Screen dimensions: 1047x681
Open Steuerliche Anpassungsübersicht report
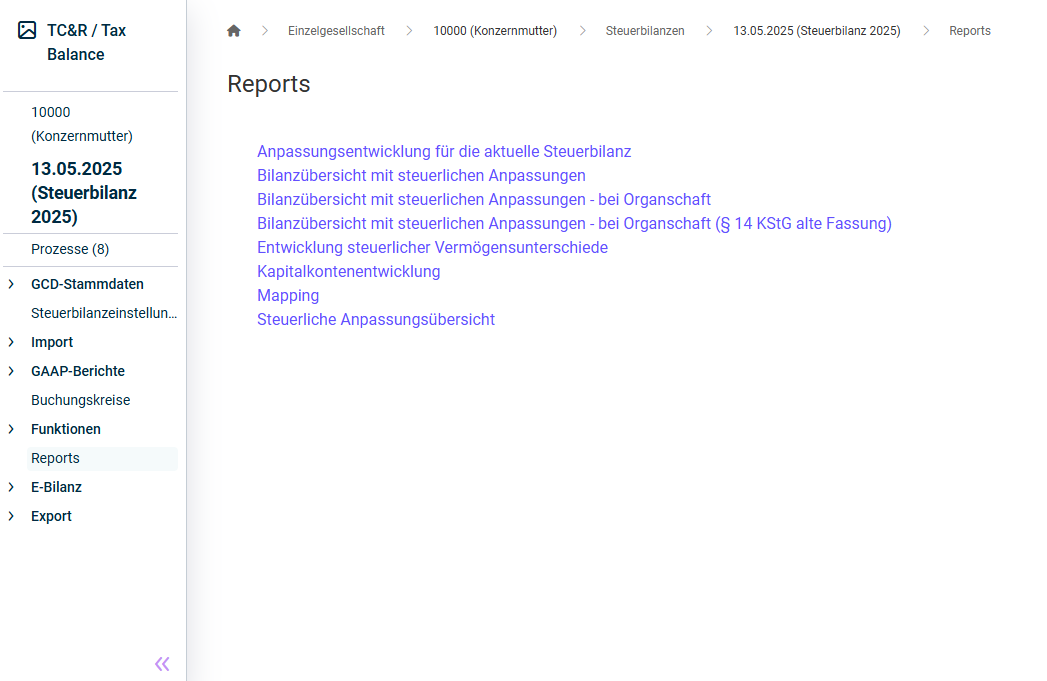click(376, 320)
